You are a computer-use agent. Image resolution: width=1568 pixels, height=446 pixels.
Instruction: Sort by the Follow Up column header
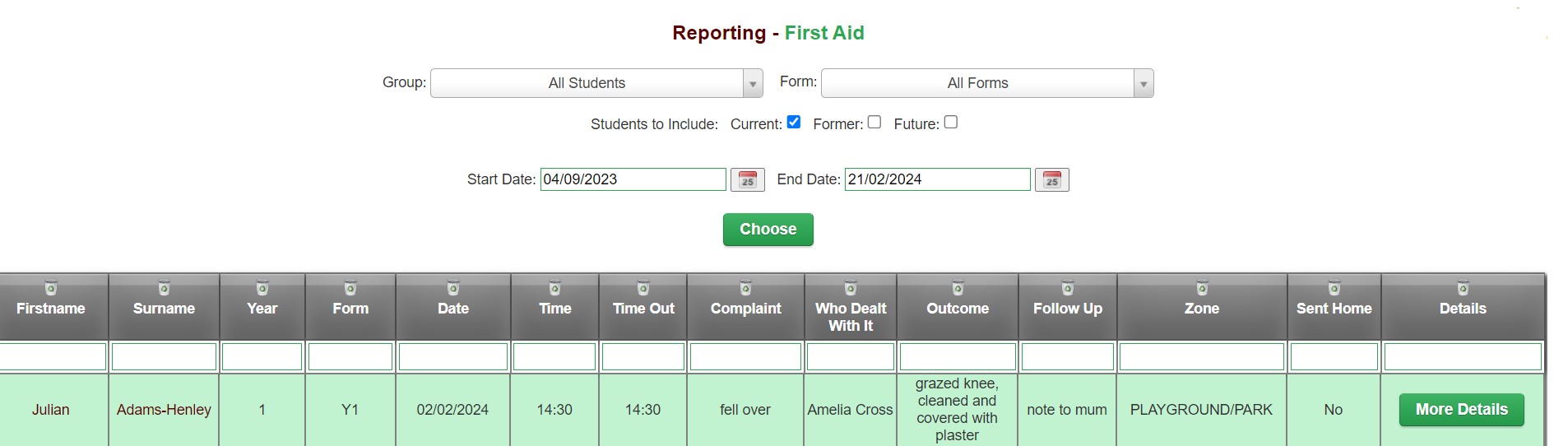pyautogui.click(x=1068, y=309)
